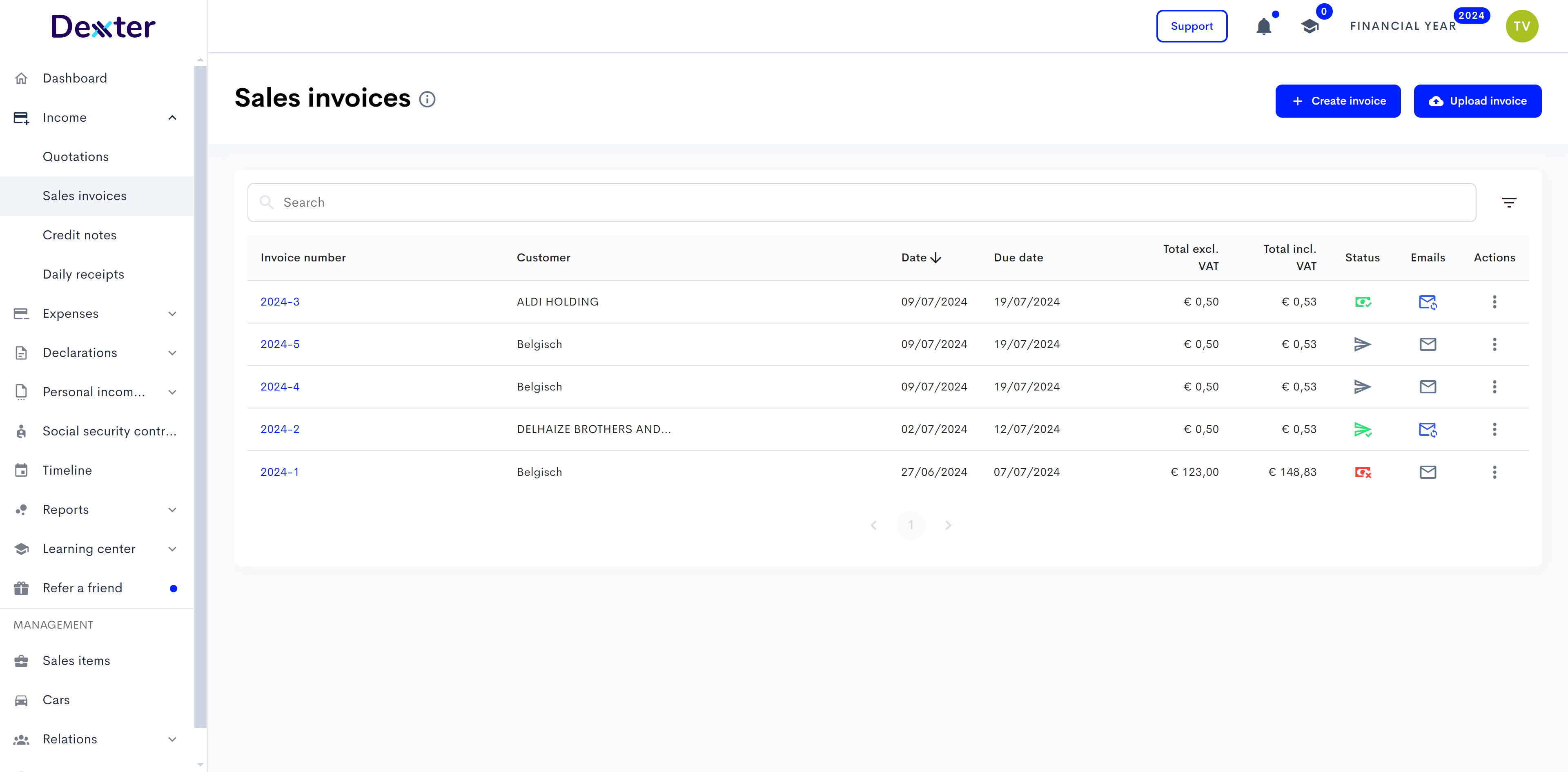Open Sales invoices menu item

[x=84, y=195]
